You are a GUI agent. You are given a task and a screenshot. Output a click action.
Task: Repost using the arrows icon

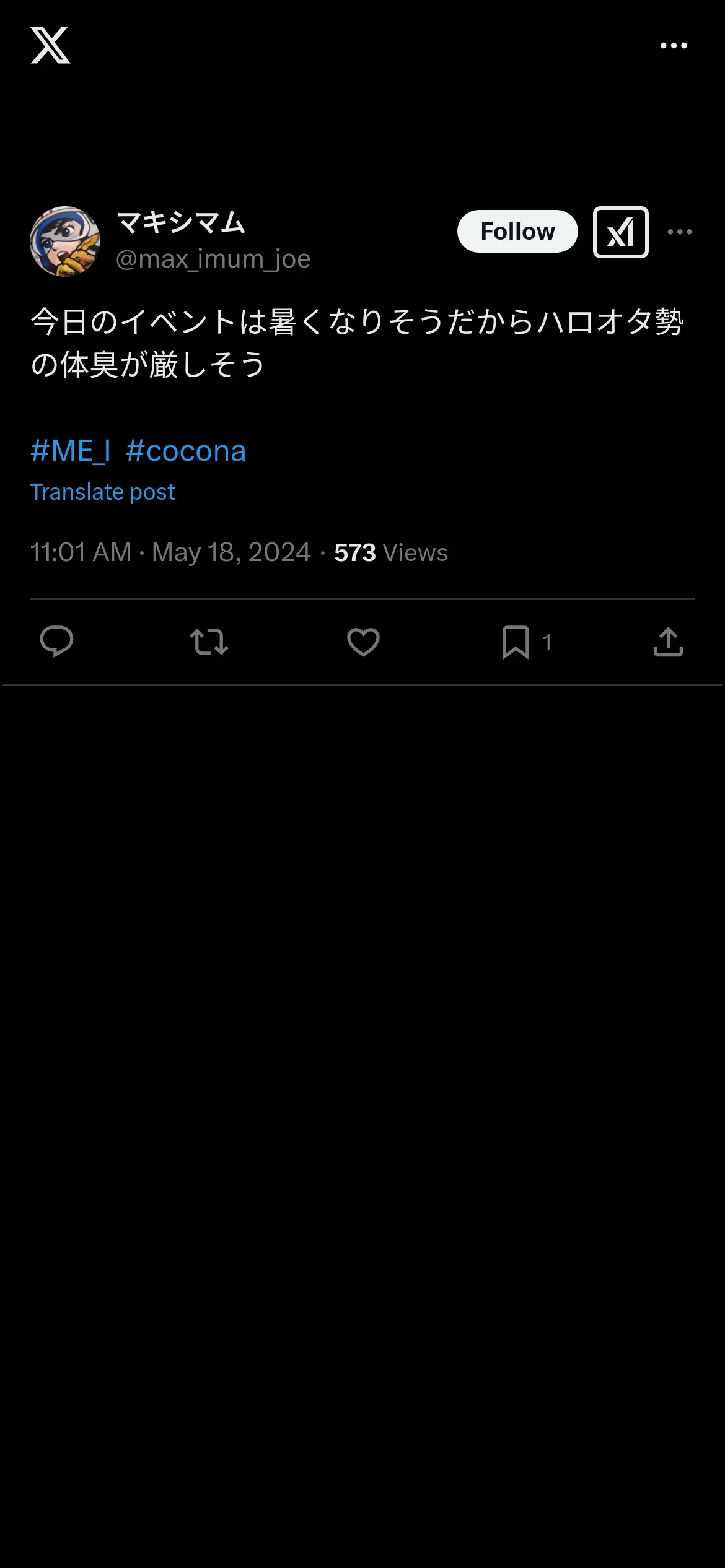[x=209, y=642]
